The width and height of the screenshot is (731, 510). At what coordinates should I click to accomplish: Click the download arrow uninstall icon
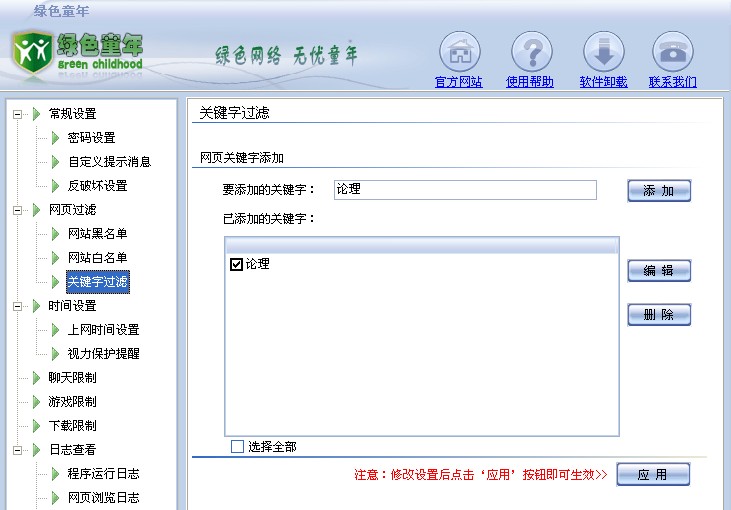604,52
